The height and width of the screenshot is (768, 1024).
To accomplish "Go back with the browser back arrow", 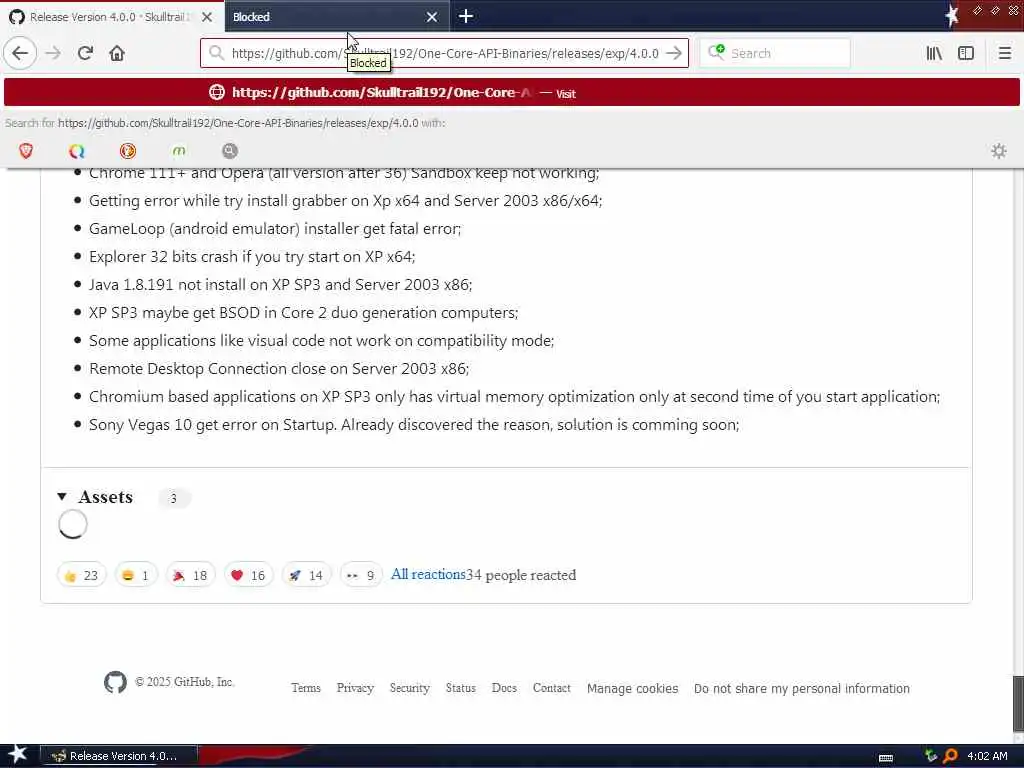I will click(x=20, y=53).
